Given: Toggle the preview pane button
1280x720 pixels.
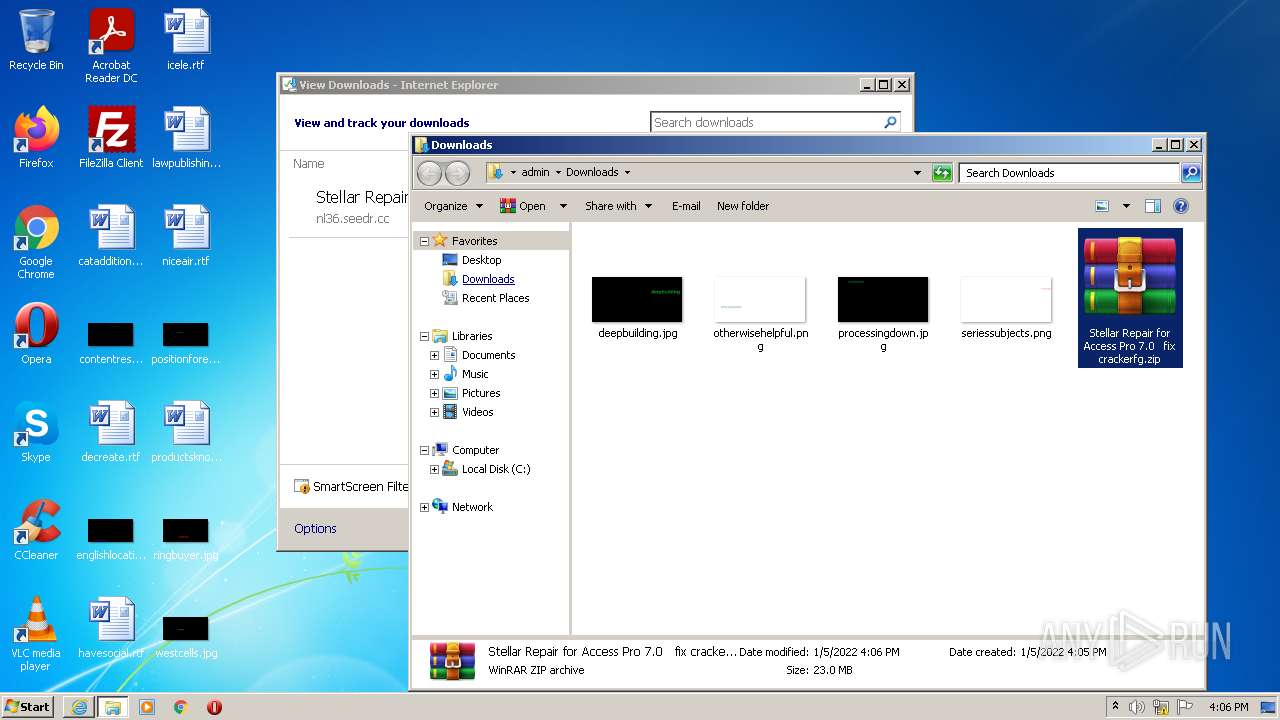Looking at the screenshot, I should click(1152, 206).
